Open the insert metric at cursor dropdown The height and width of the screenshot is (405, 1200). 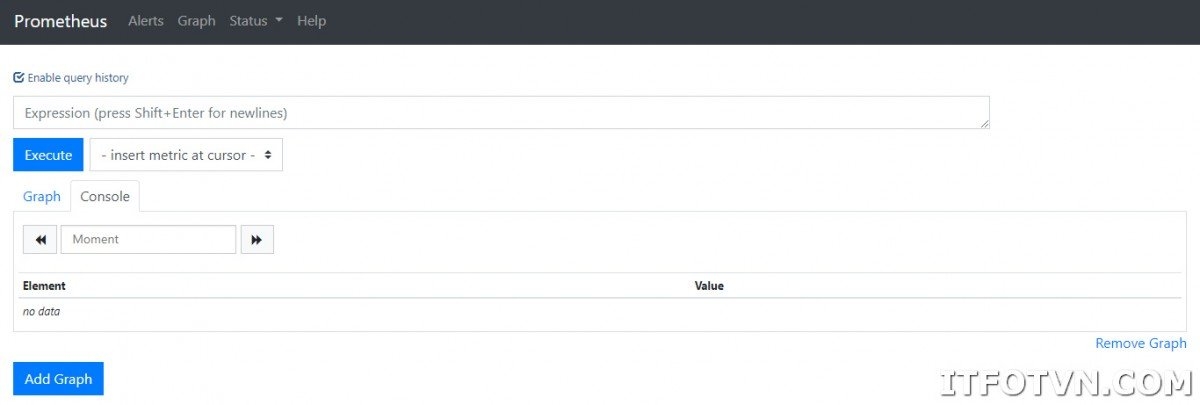186,155
